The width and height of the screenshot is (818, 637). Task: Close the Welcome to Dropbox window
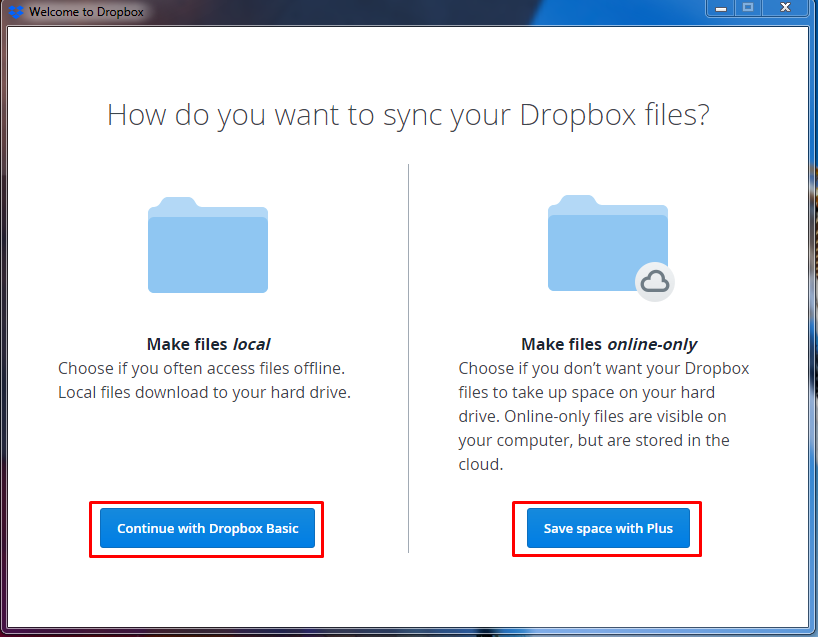tap(785, 8)
